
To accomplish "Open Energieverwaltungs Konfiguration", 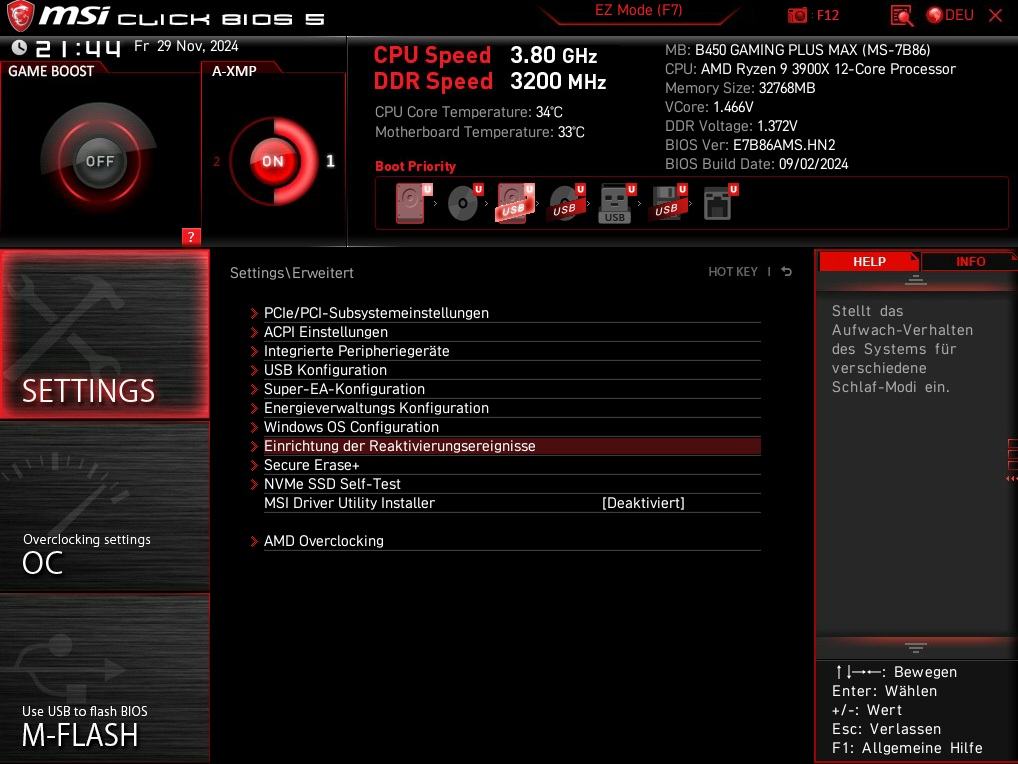I will [505, 408].
